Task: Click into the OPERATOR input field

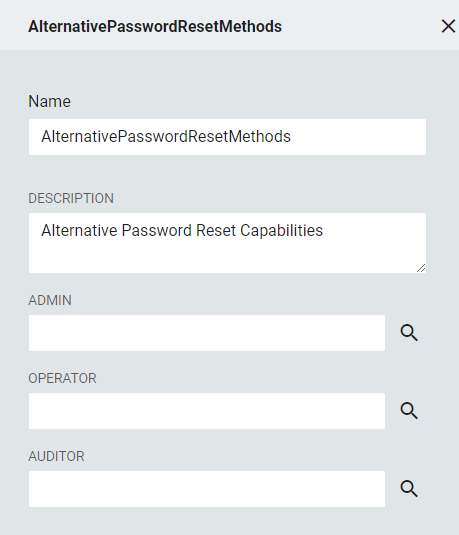Action: (x=207, y=411)
